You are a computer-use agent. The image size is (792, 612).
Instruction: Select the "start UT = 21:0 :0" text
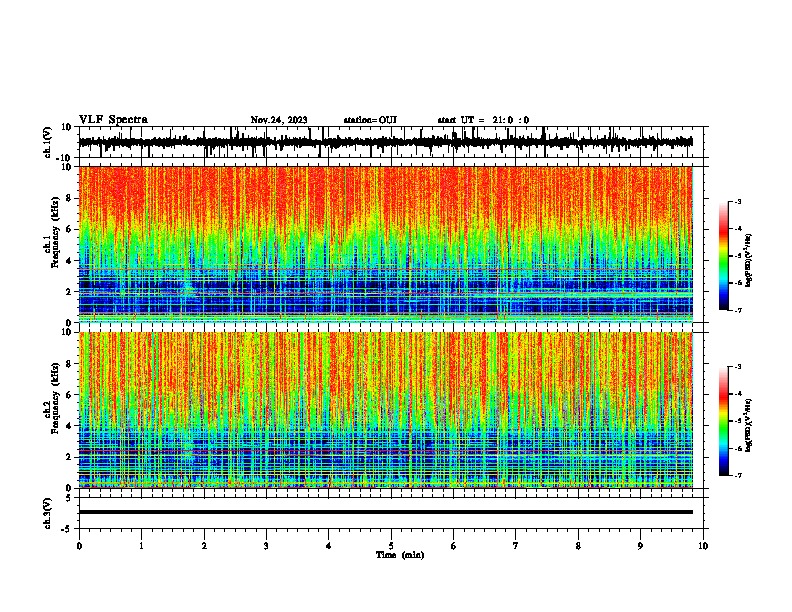click(483, 120)
